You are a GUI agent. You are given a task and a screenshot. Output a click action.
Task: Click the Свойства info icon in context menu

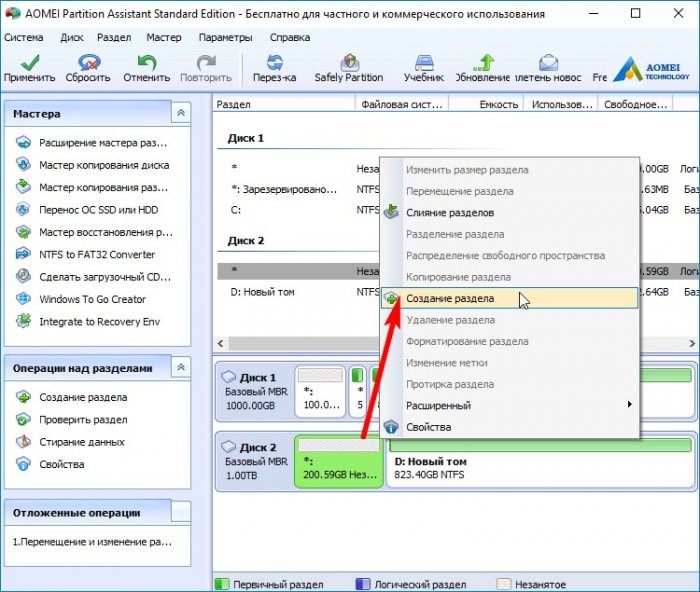[392, 427]
